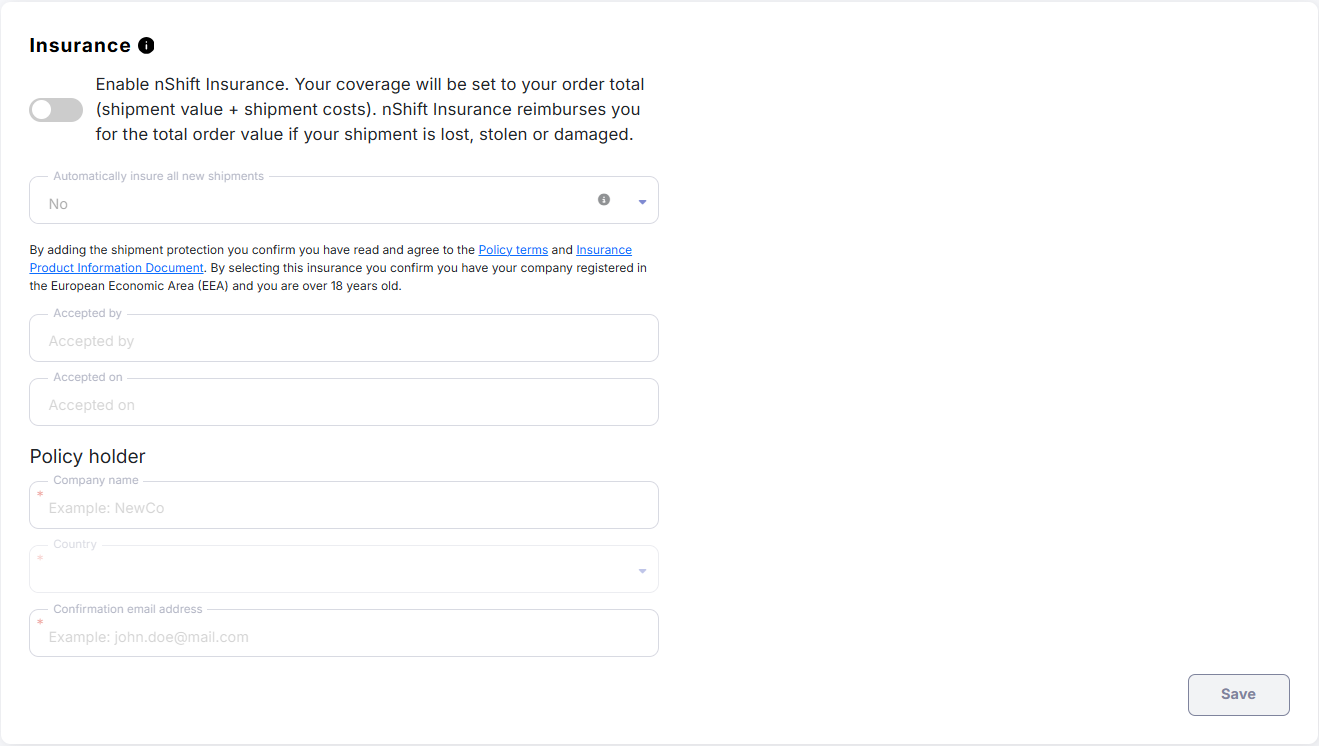1319x746 pixels.
Task: Click the auto-insure dropdown arrow
Action: [x=642, y=203]
